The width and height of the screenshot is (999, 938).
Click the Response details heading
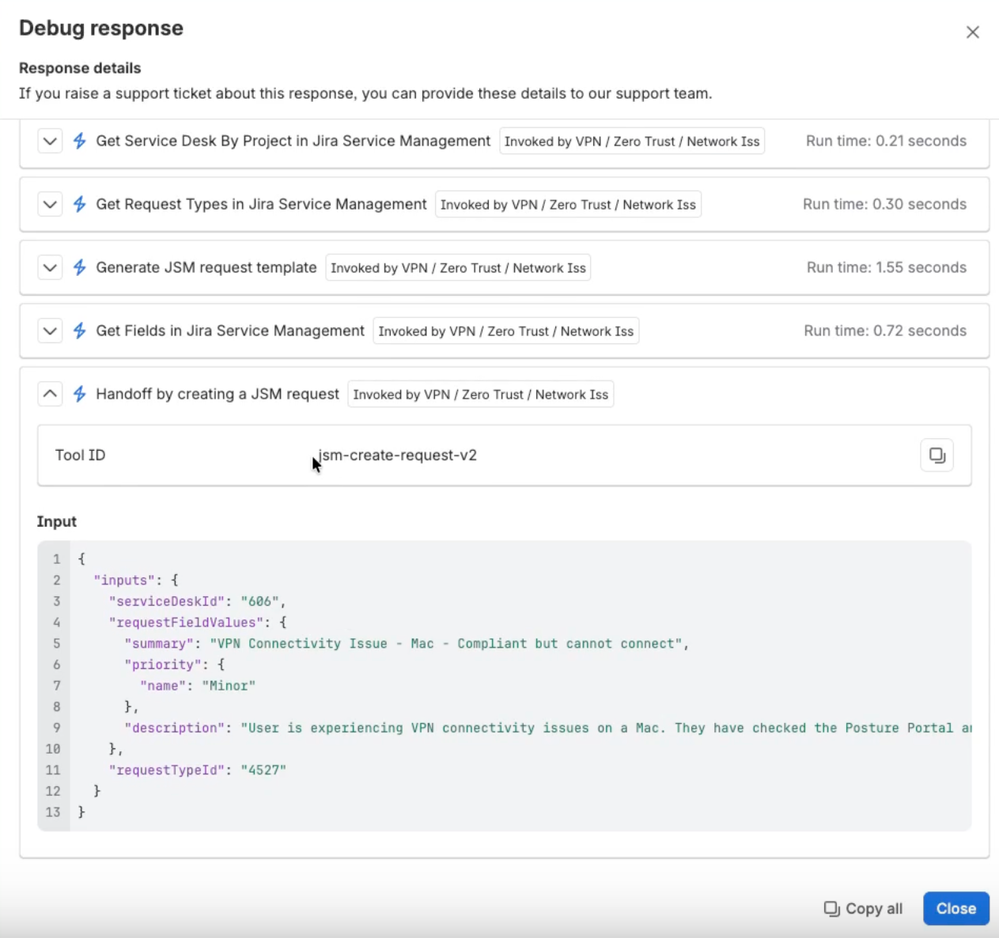point(80,68)
